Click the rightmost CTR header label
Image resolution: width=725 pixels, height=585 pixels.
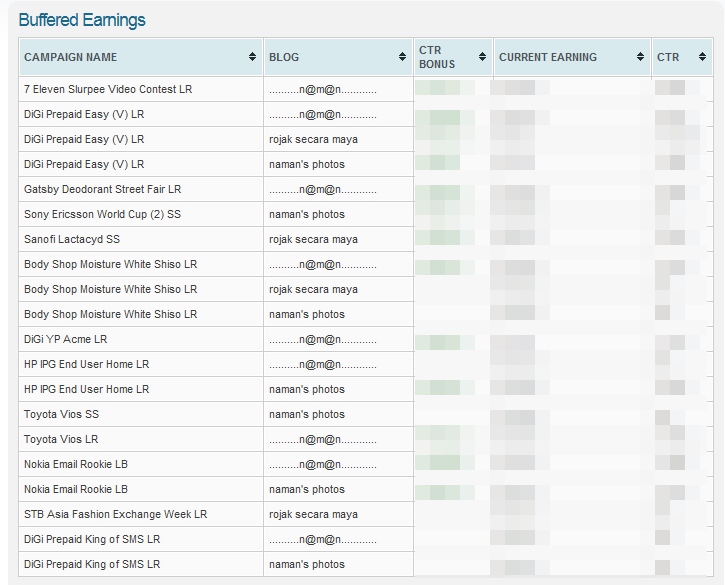(x=668, y=57)
